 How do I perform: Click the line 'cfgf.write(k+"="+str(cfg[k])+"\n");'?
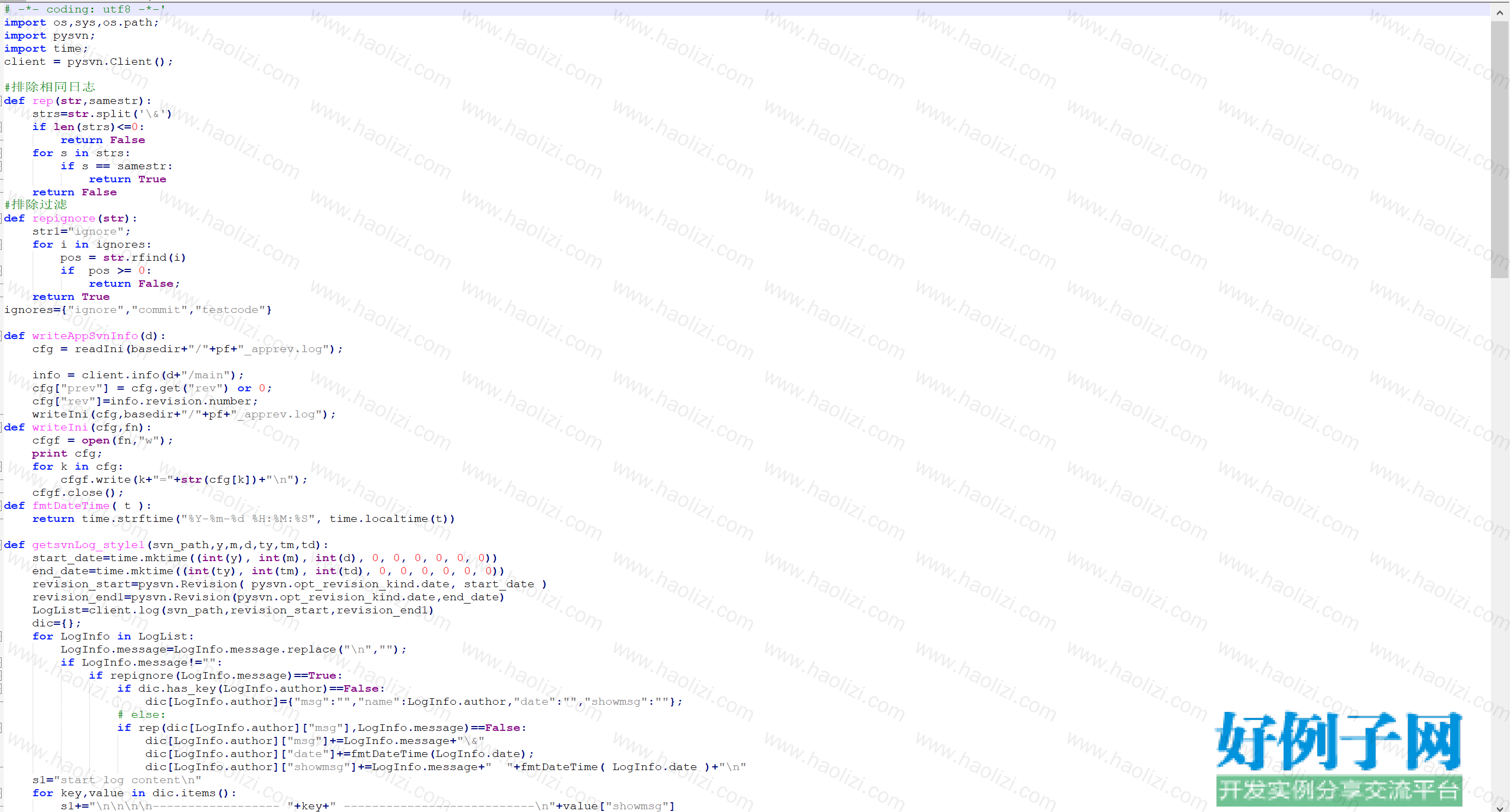point(183,480)
